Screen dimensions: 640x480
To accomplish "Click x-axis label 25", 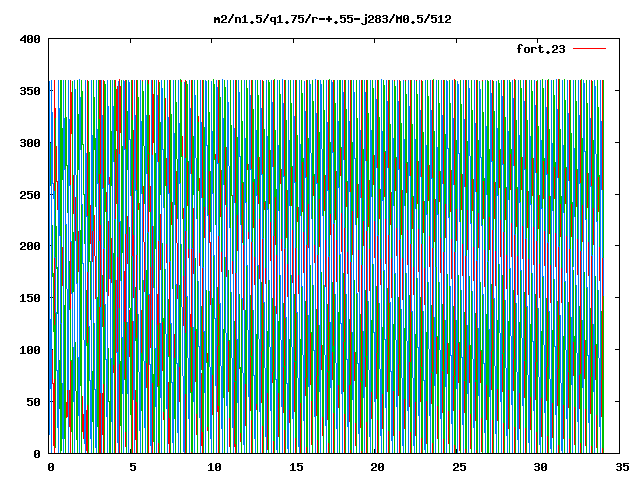I will (x=459, y=467).
